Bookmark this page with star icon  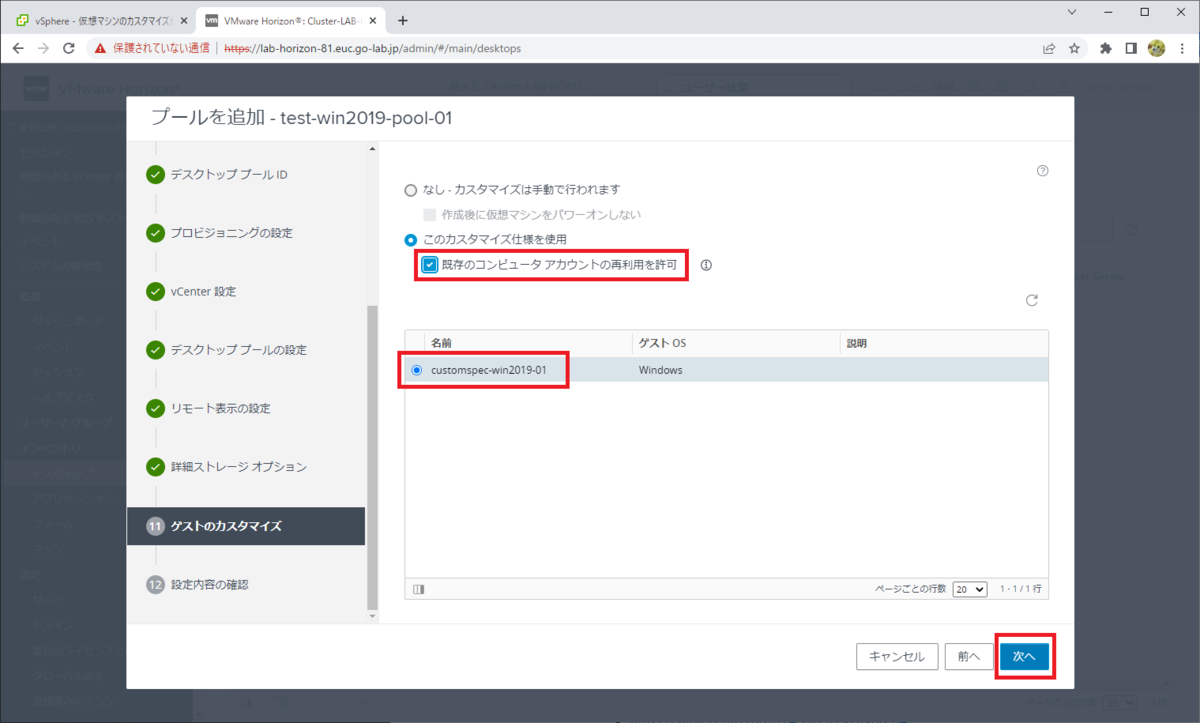click(x=1075, y=48)
